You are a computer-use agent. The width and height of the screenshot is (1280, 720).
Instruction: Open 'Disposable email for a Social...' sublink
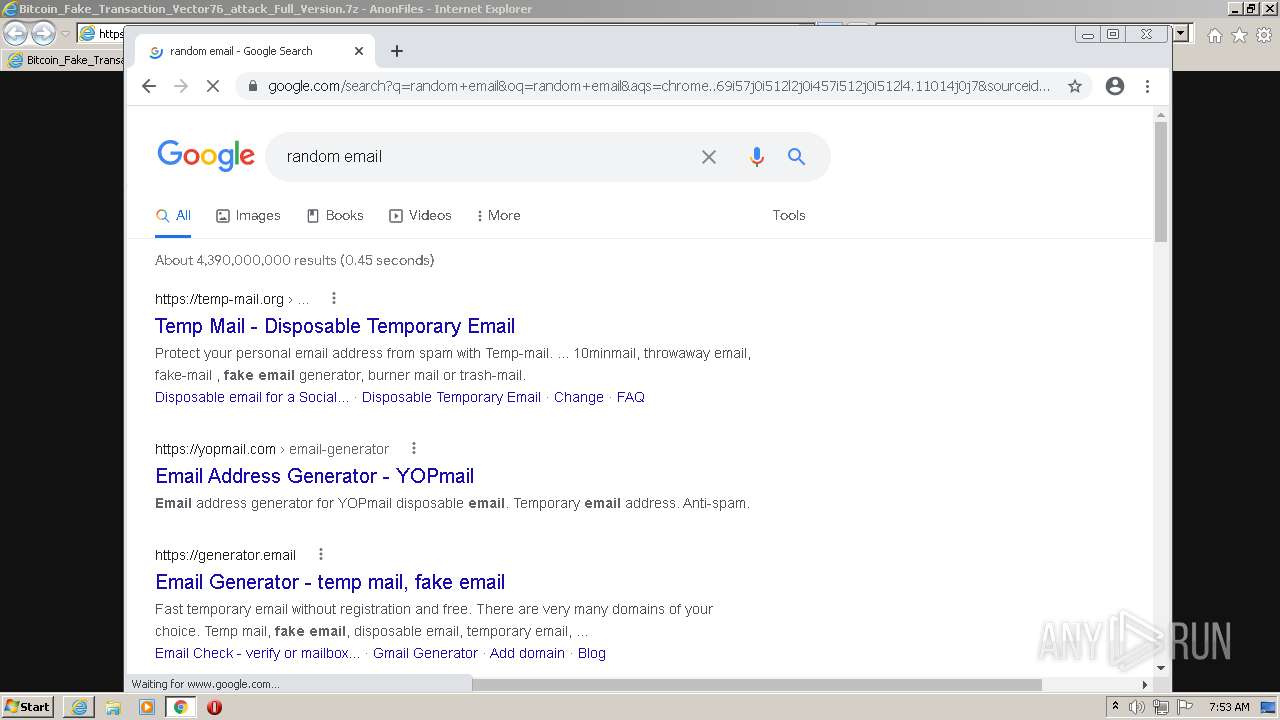[252, 397]
